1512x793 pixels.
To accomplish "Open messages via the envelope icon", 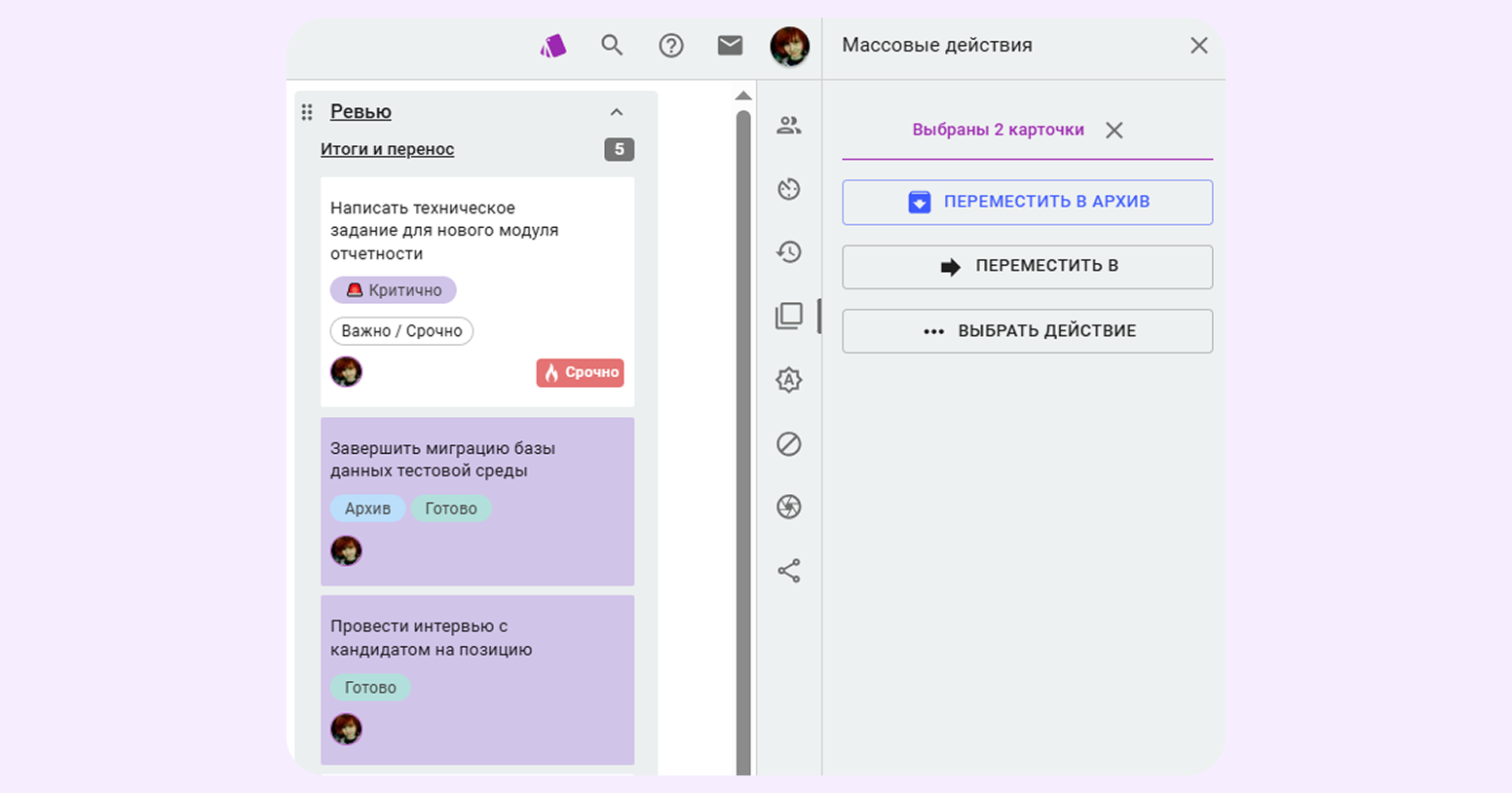I will tap(730, 45).
